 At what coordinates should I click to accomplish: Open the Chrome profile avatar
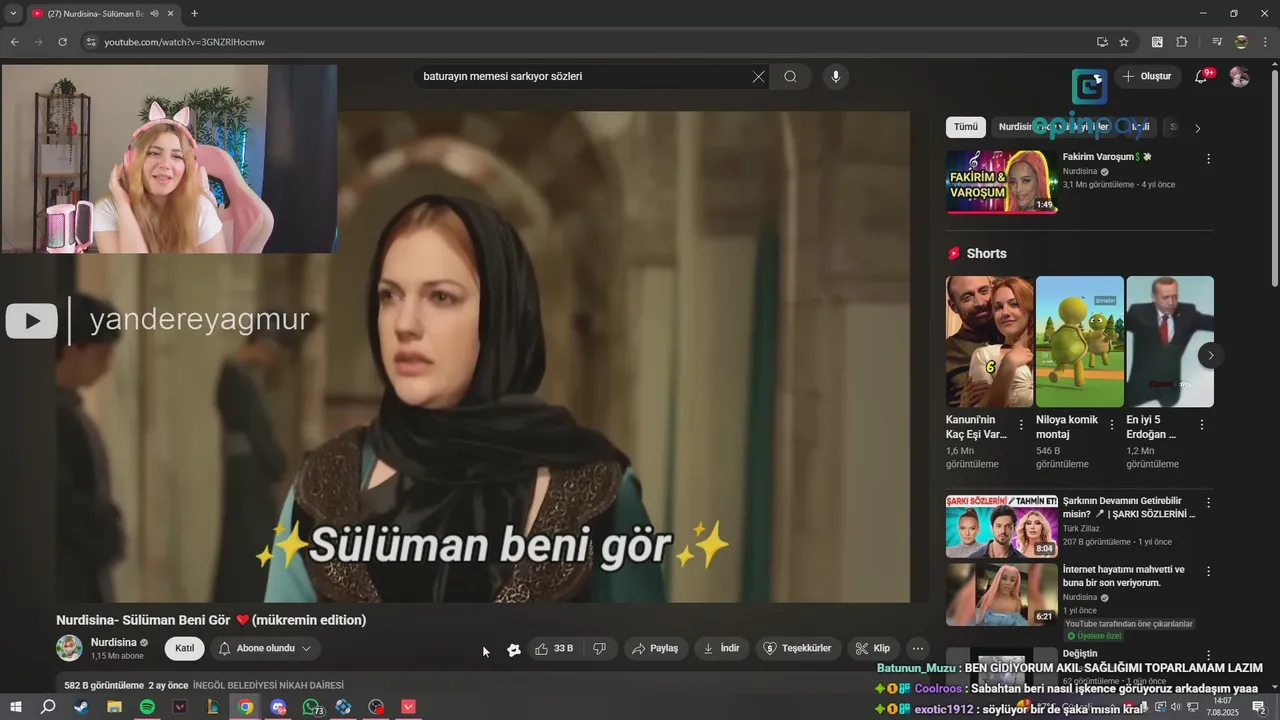[1241, 42]
